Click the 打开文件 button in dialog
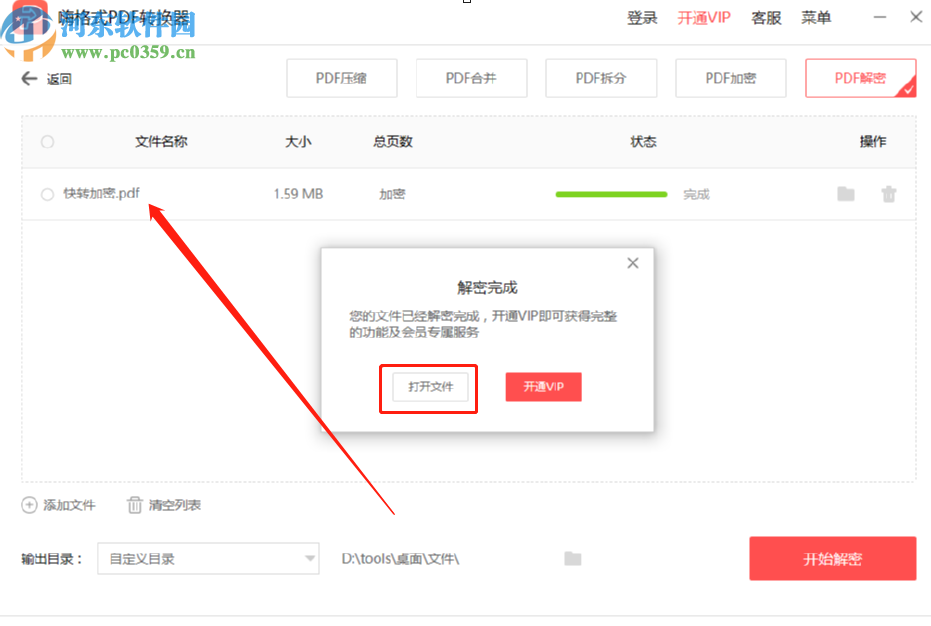This screenshot has height=626, width=931. [x=428, y=387]
